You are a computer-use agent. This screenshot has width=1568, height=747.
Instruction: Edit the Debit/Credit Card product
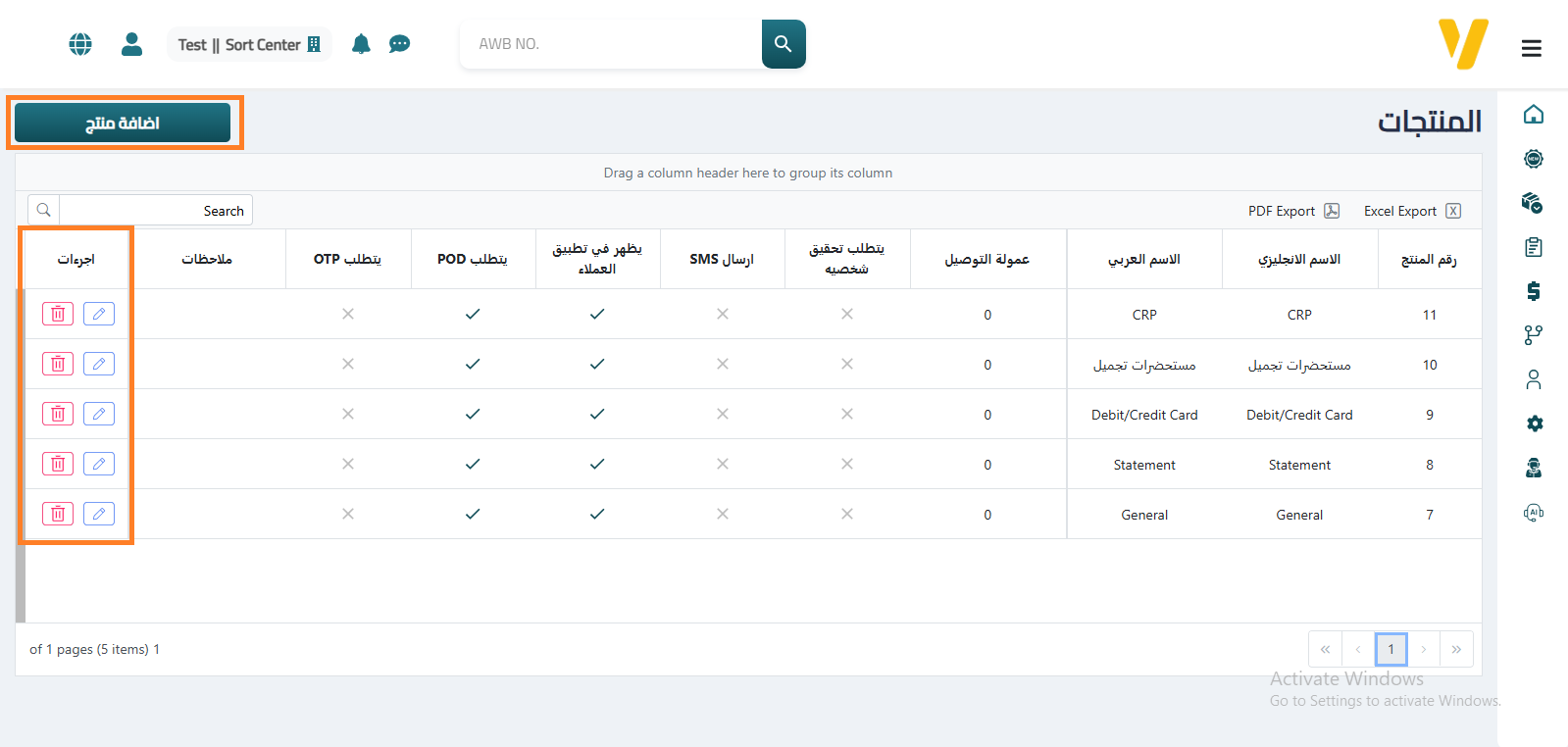click(99, 414)
